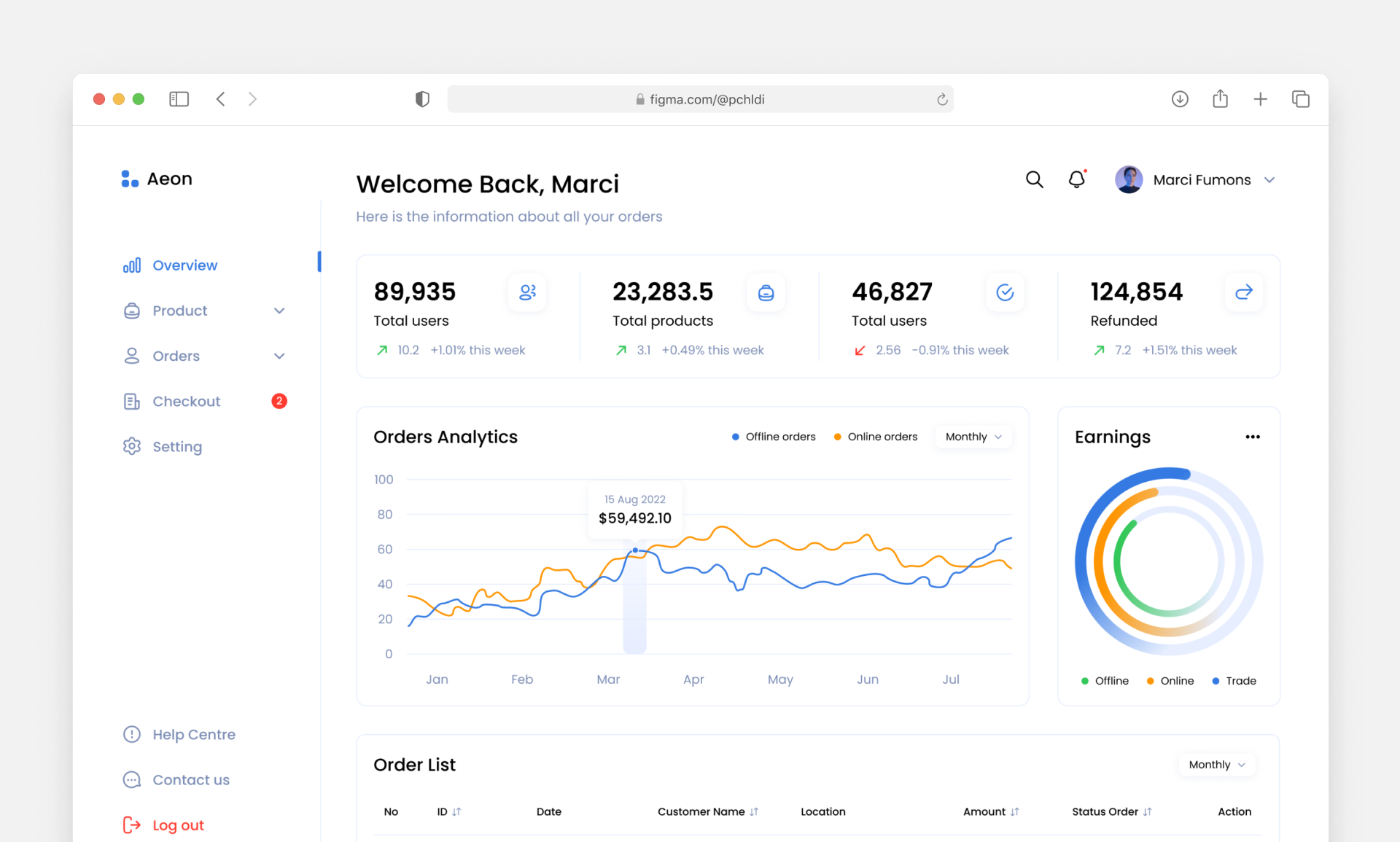Viewport: 1400px width, 842px height.
Task: Open the search magnifier icon
Action: [x=1034, y=179]
